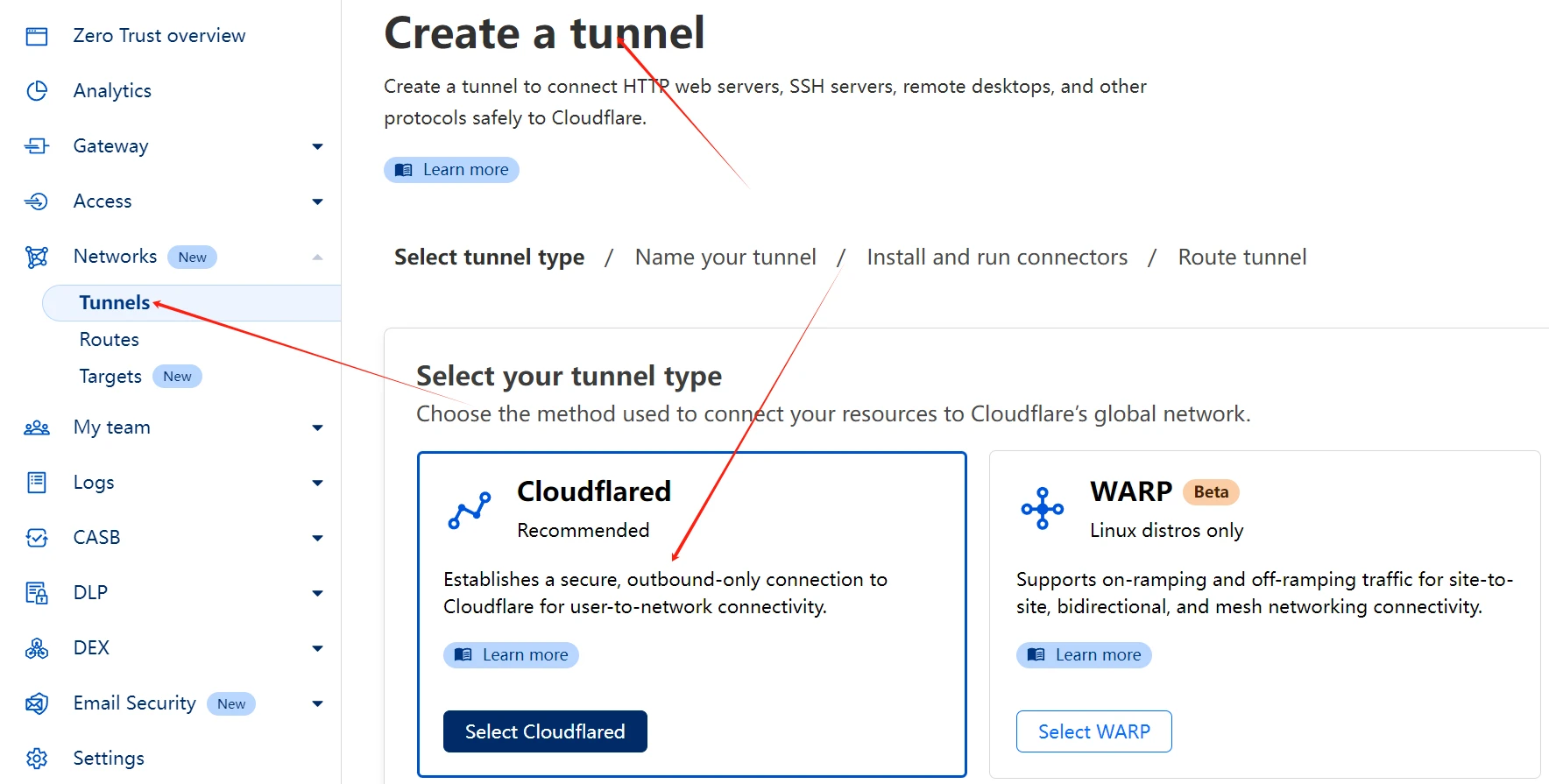Open the Access menu label
1549x784 pixels.
(103, 201)
